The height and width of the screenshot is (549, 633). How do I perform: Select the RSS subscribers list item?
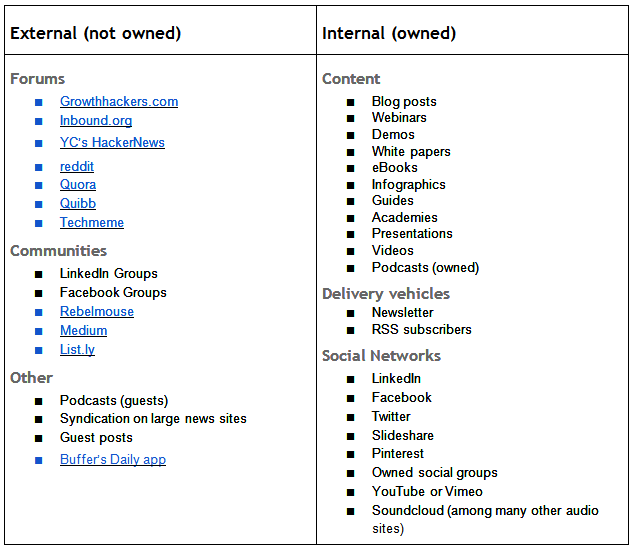coord(421,329)
